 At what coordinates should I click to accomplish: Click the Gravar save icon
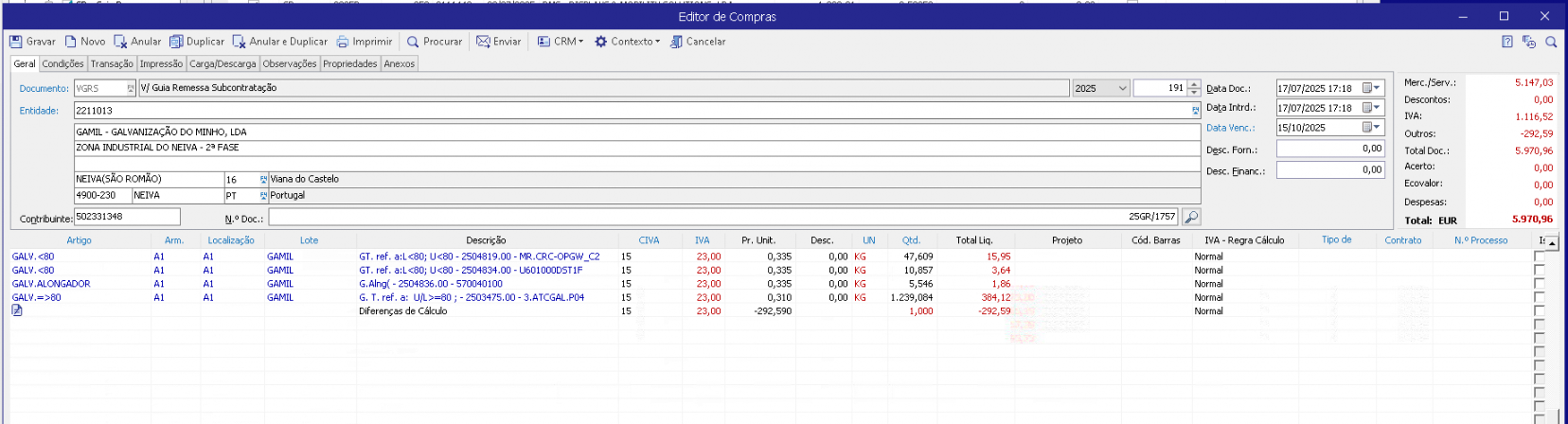(x=16, y=42)
